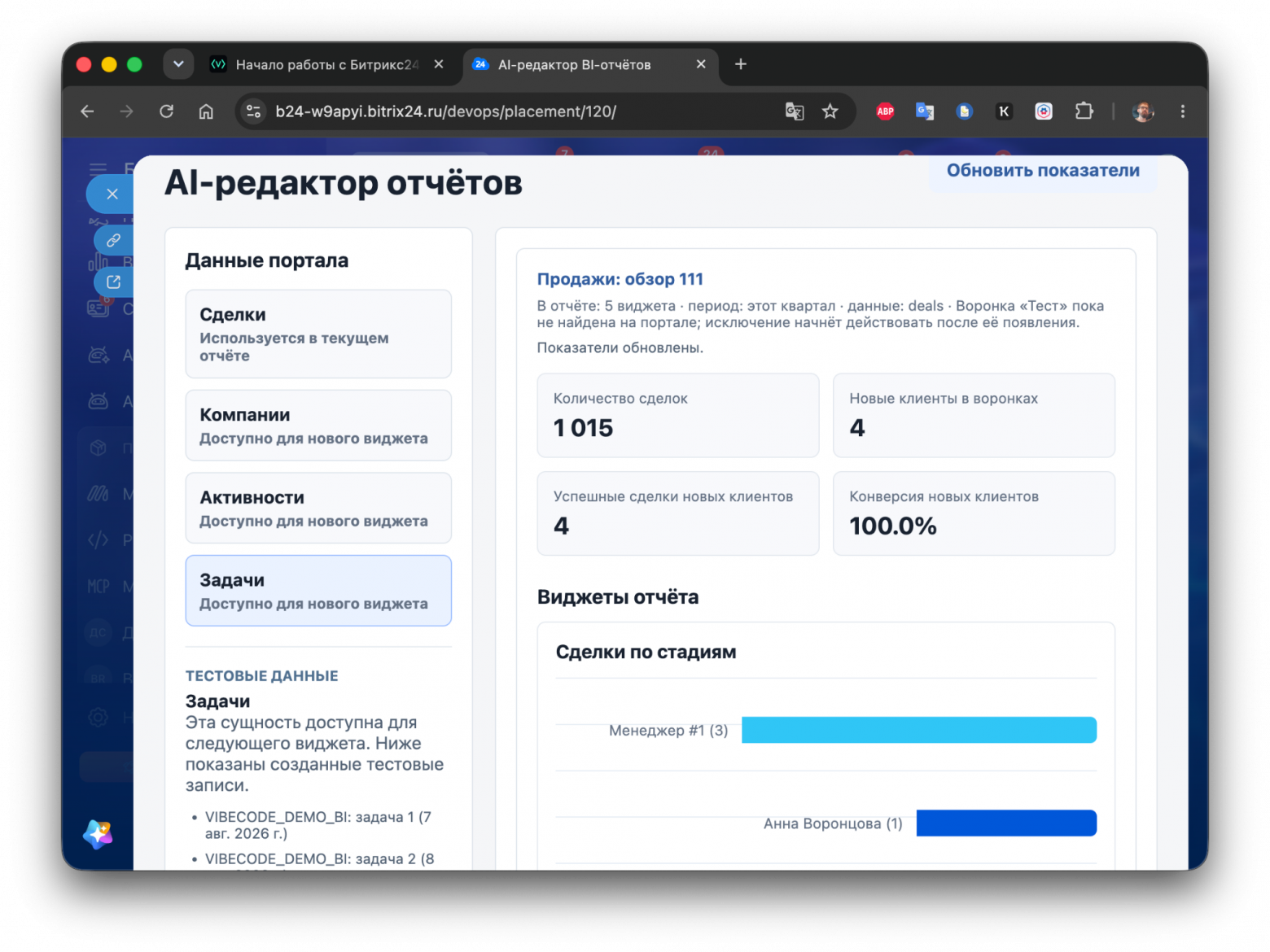Image resolution: width=1270 pixels, height=952 pixels.
Task: Click the Менеджер #1 (3) chart label
Action: (668, 731)
